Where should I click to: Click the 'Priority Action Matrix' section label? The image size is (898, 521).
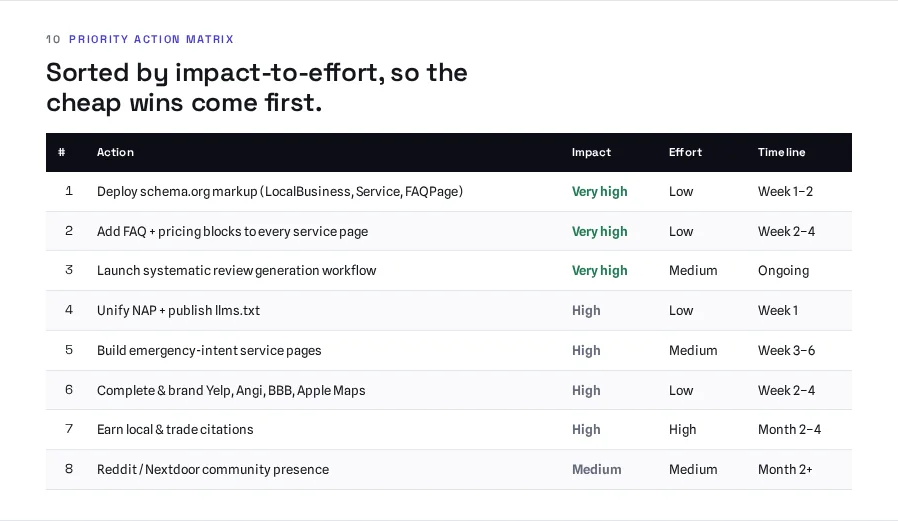click(151, 40)
